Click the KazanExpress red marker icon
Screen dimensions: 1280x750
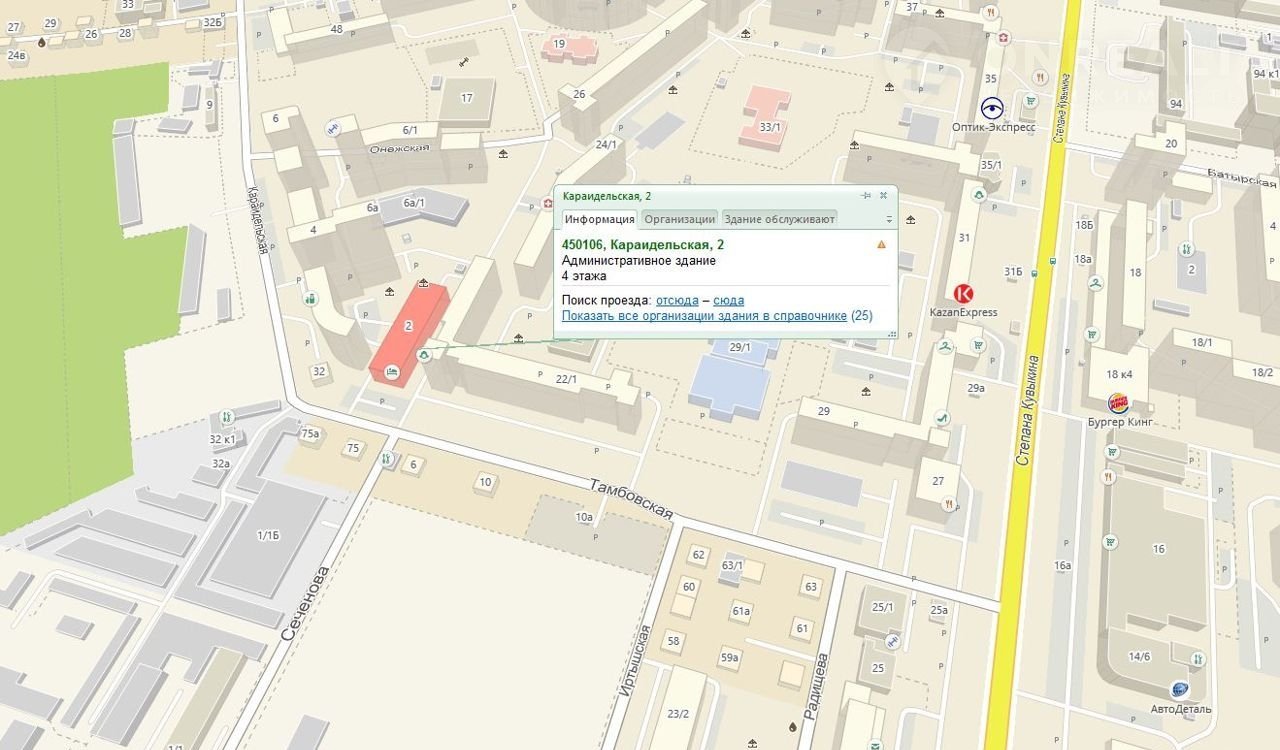click(964, 293)
